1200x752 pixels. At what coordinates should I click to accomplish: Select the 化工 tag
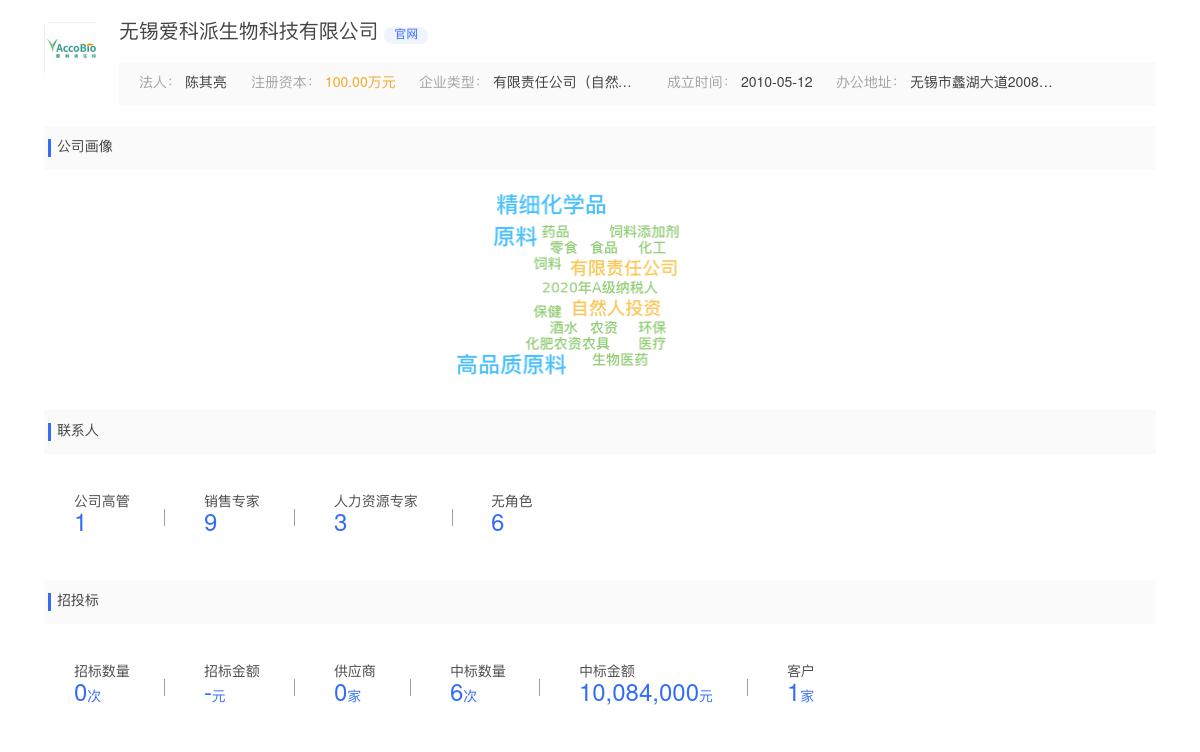pos(652,248)
